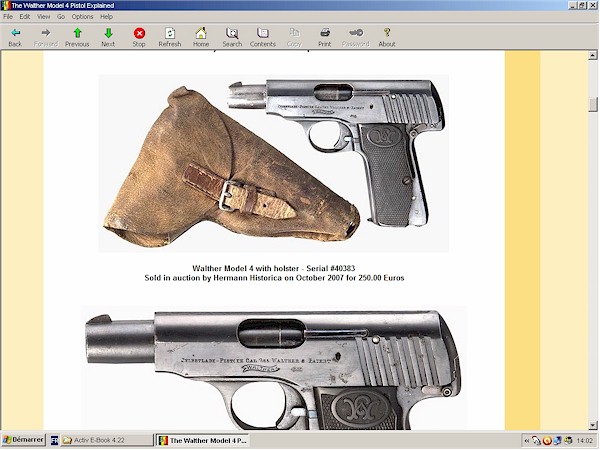
Task: Print the current page
Action: [325, 38]
